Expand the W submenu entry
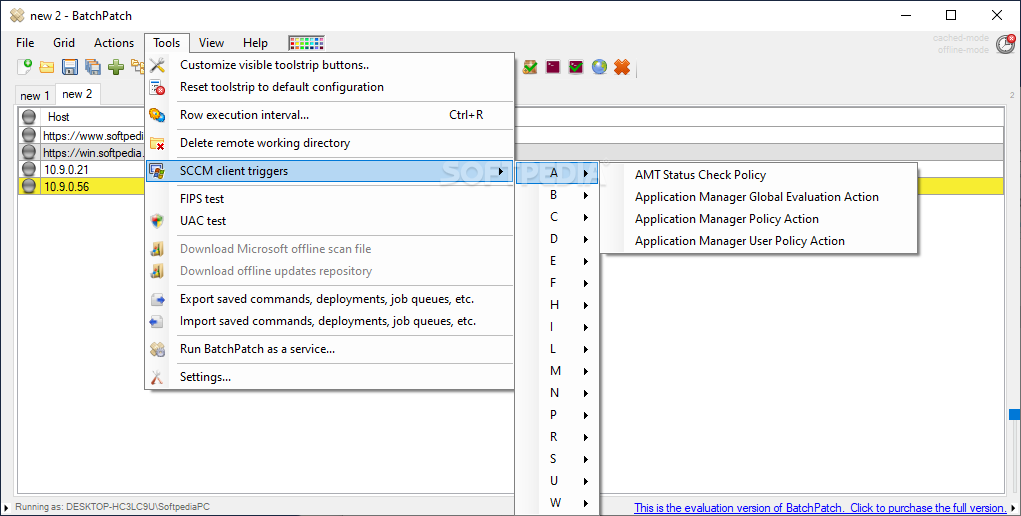 point(557,503)
